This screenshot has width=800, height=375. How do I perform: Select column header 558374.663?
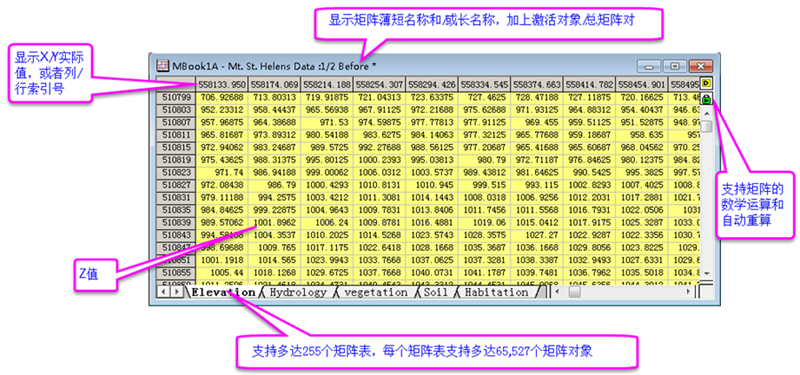(x=537, y=84)
